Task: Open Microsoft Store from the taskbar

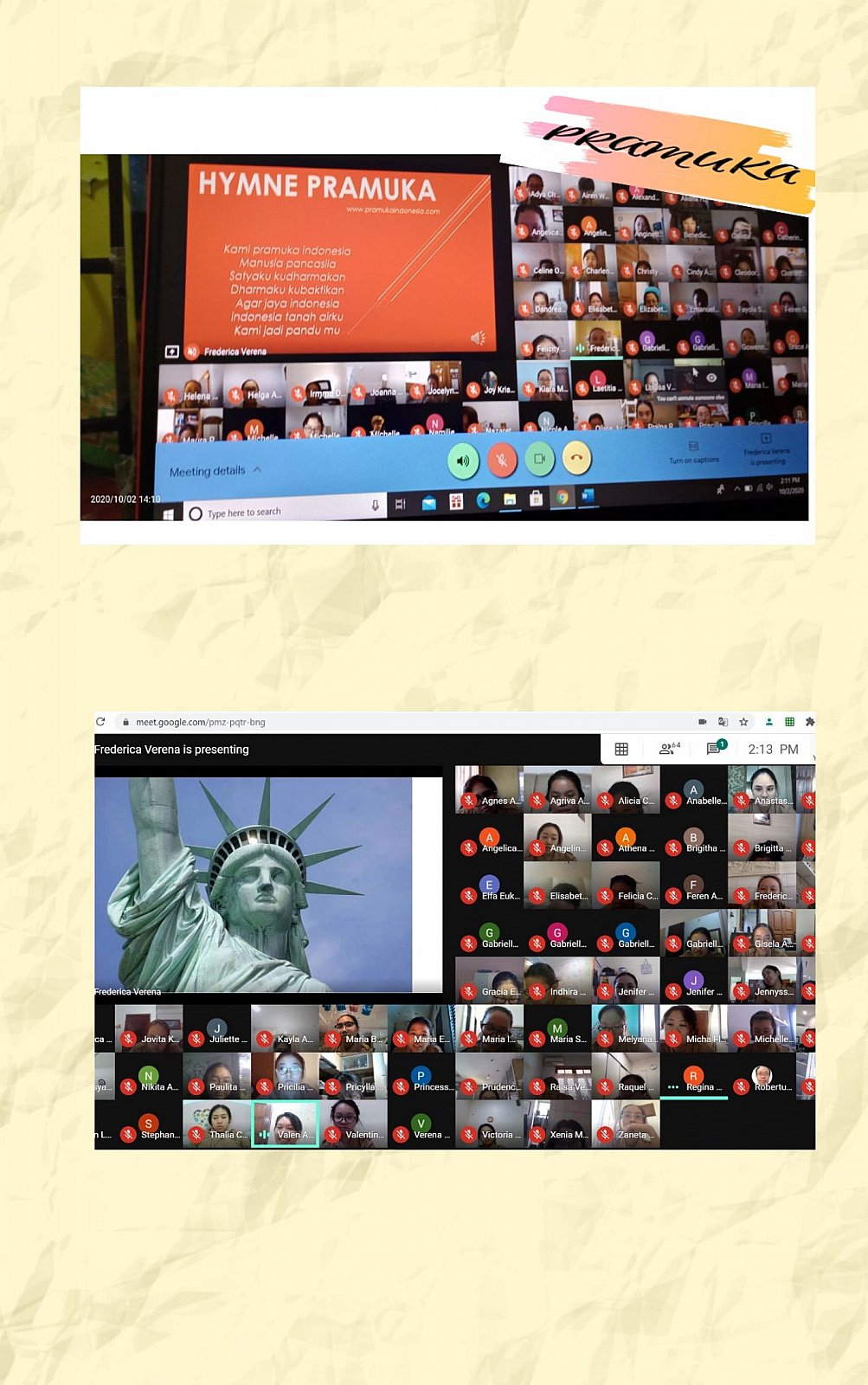Action: [x=536, y=498]
